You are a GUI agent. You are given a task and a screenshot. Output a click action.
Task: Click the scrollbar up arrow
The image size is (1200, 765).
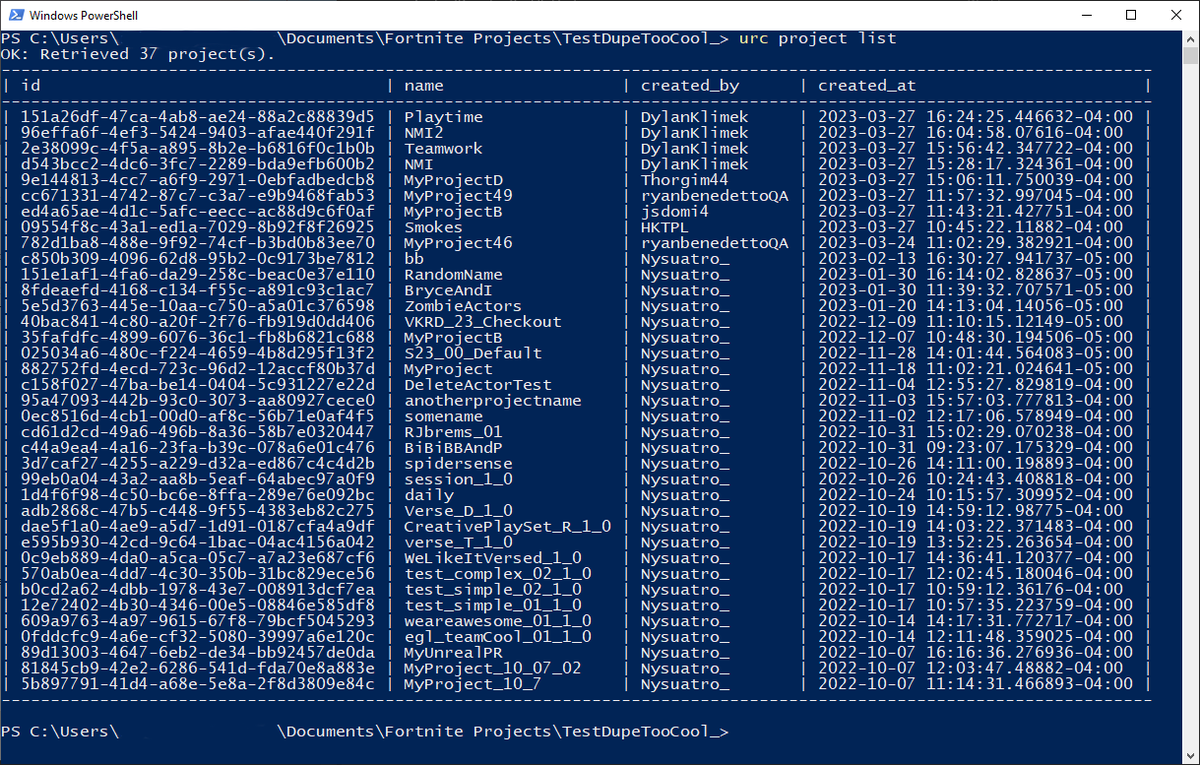[1190, 39]
